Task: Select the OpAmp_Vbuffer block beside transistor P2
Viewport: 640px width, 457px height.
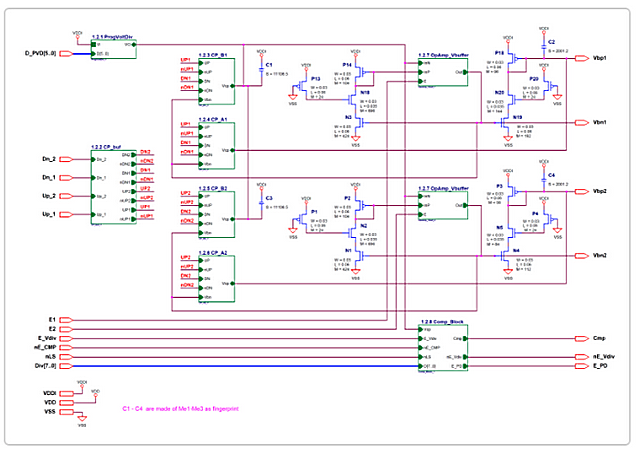Action: 443,205
